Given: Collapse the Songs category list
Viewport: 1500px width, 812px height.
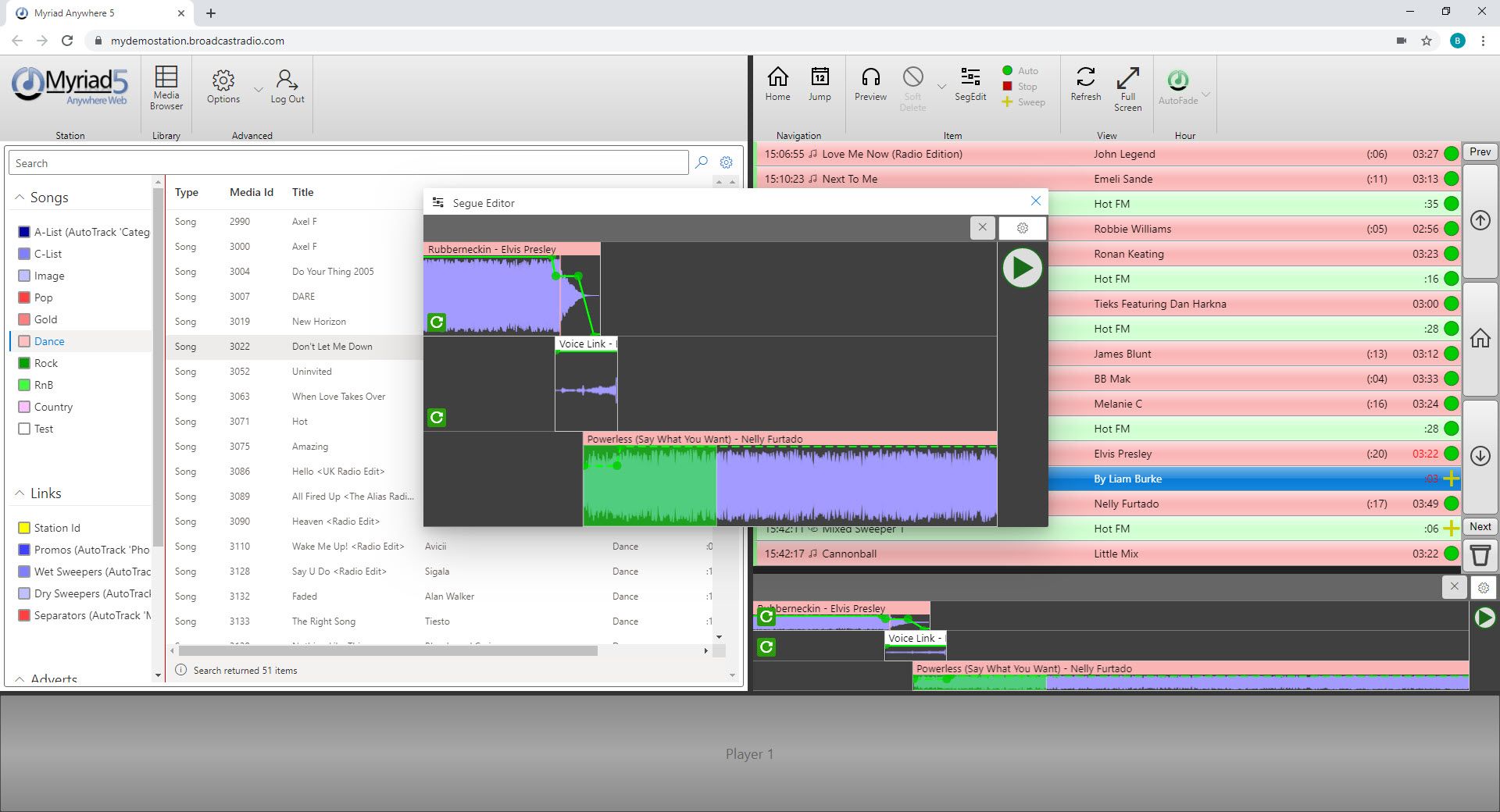Looking at the screenshot, I should [20, 198].
